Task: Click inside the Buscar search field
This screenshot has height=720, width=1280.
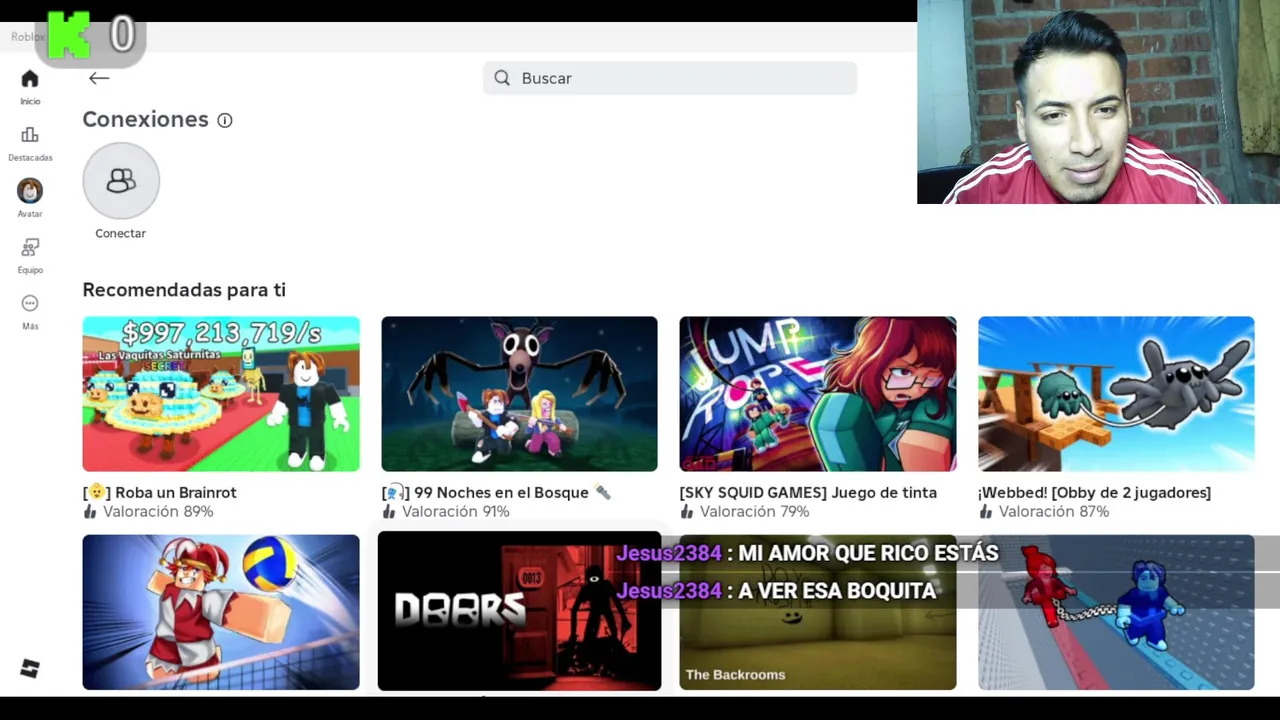Action: pos(670,78)
